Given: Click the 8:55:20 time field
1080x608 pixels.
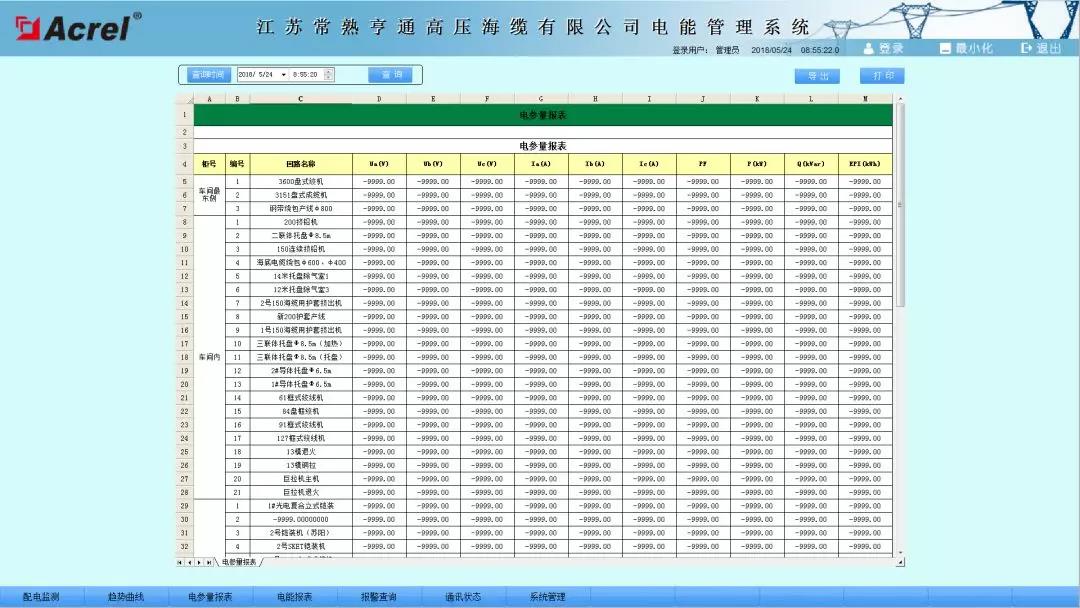Looking at the screenshot, I should (307, 74).
